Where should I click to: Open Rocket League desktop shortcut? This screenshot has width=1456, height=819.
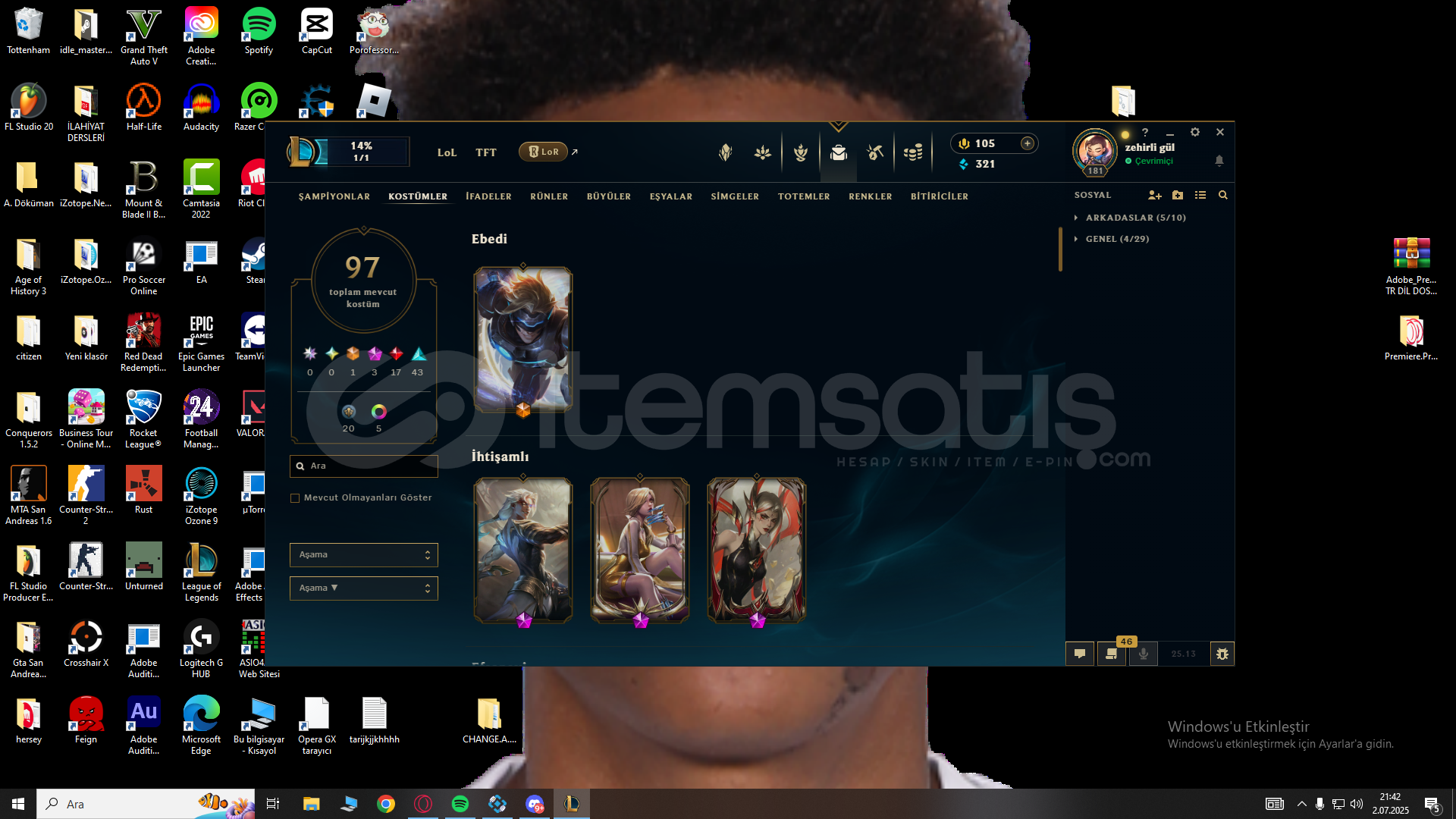pyautogui.click(x=143, y=419)
